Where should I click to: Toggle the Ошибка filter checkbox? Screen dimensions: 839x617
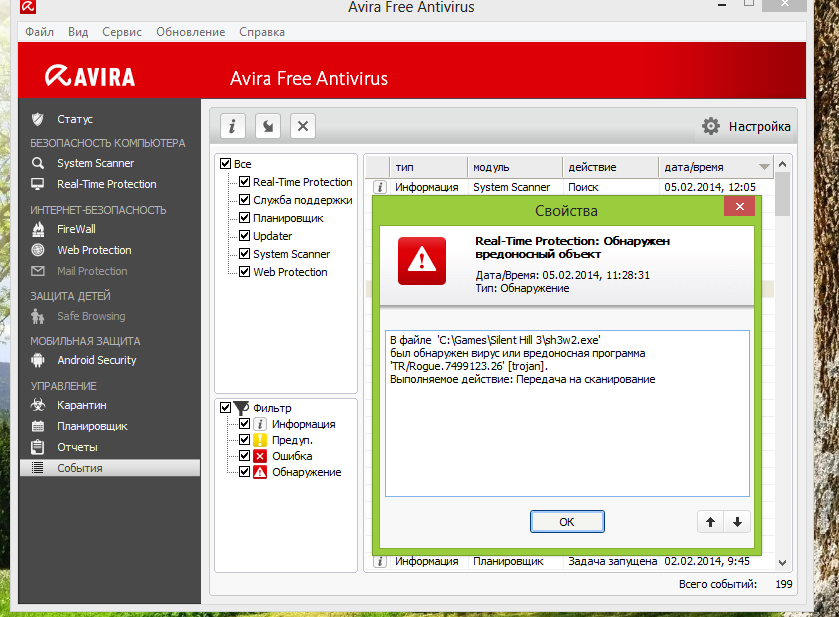tap(245, 456)
